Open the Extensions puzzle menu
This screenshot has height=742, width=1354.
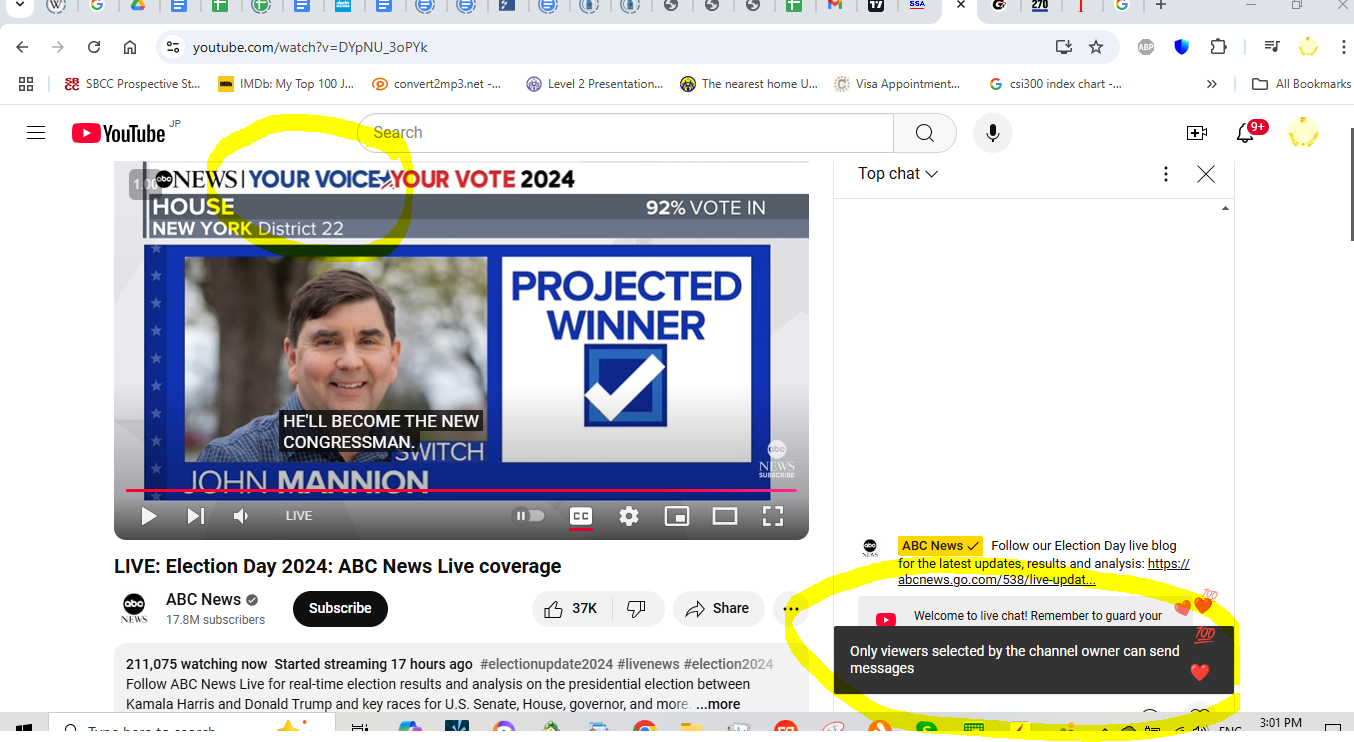[x=1218, y=47]
